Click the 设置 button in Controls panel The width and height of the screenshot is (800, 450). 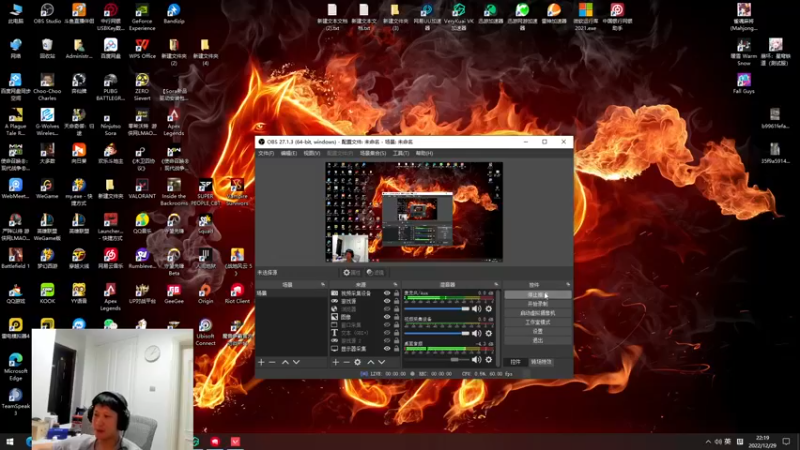click(537, 331)
